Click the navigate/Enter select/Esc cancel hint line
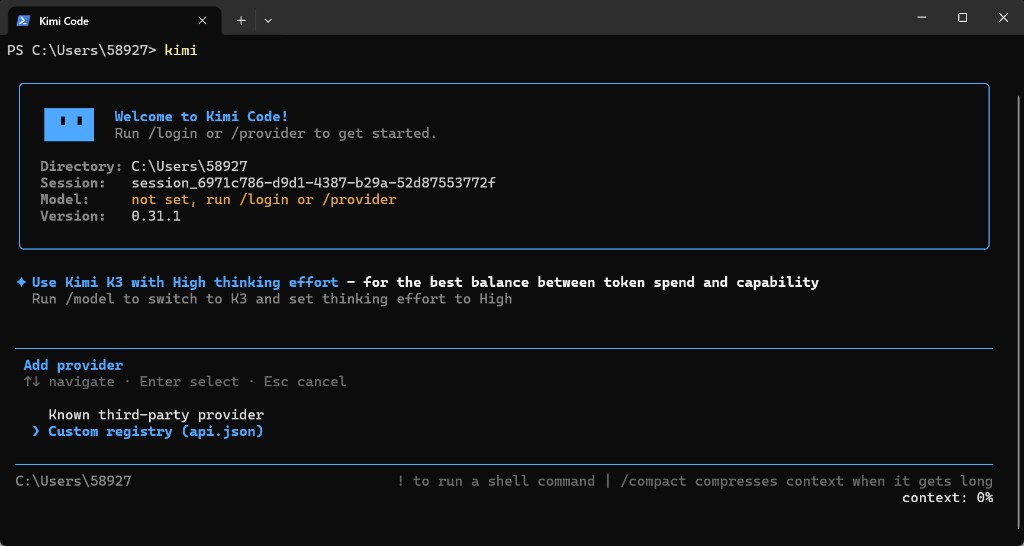Screen dimensions: 1024x546 (x=185, y=381)
